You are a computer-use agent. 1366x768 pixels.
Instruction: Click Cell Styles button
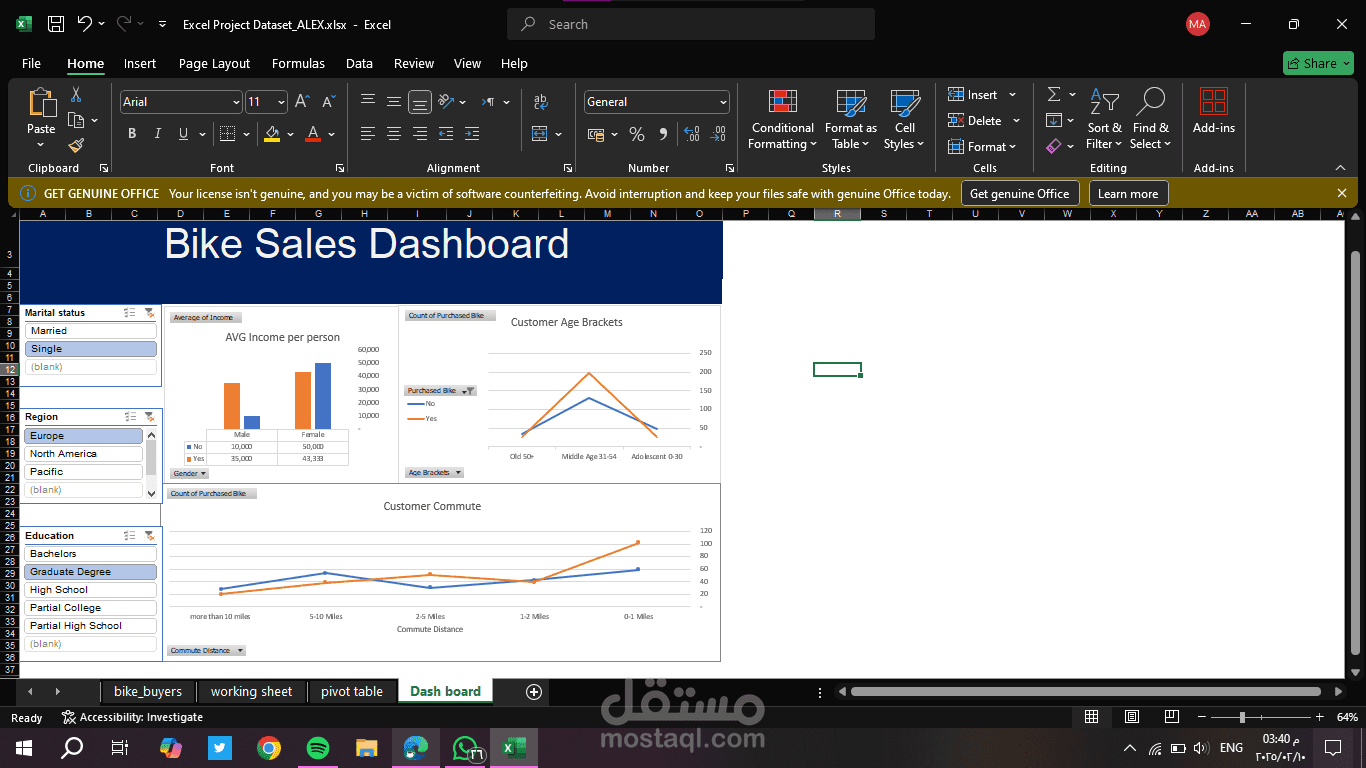click(904, 120)
